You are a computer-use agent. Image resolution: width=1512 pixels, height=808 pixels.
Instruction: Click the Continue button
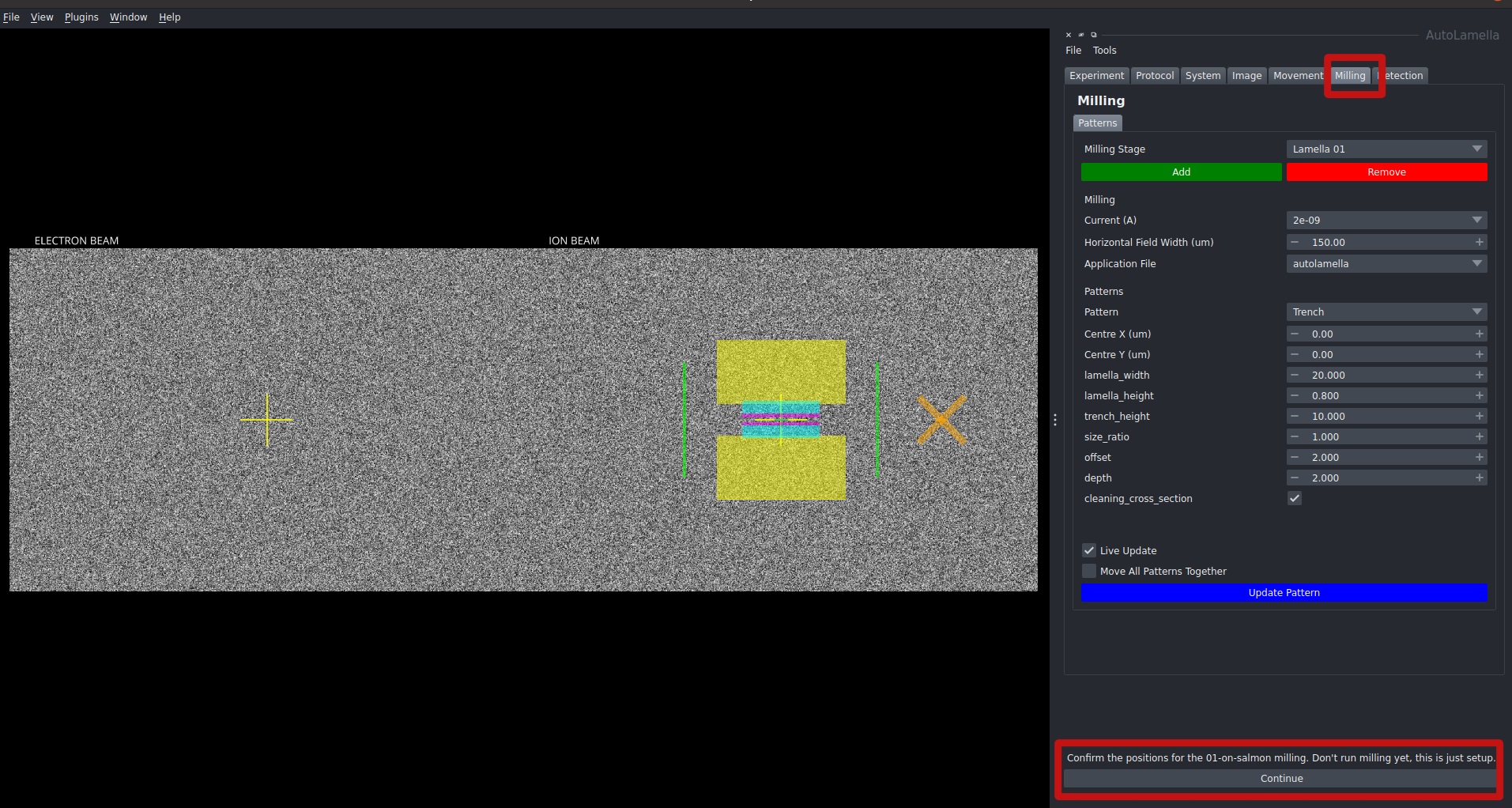[x=1281, y=779]
